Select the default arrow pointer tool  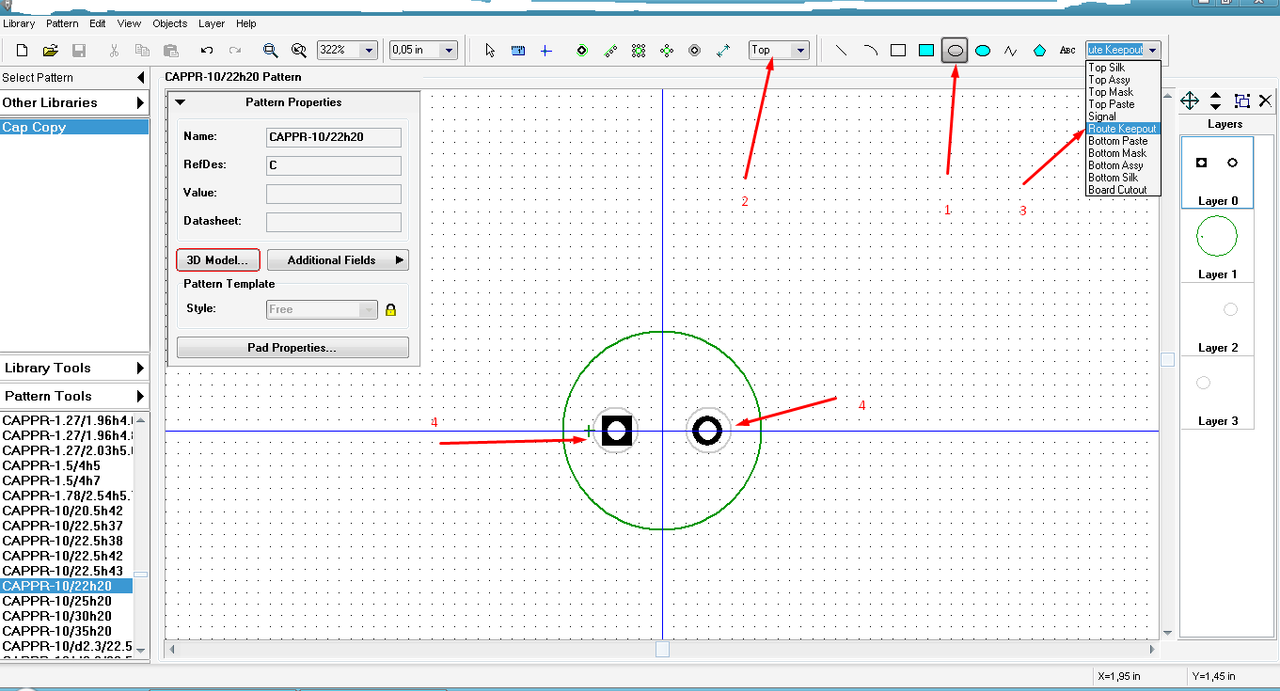coord(490,50)
